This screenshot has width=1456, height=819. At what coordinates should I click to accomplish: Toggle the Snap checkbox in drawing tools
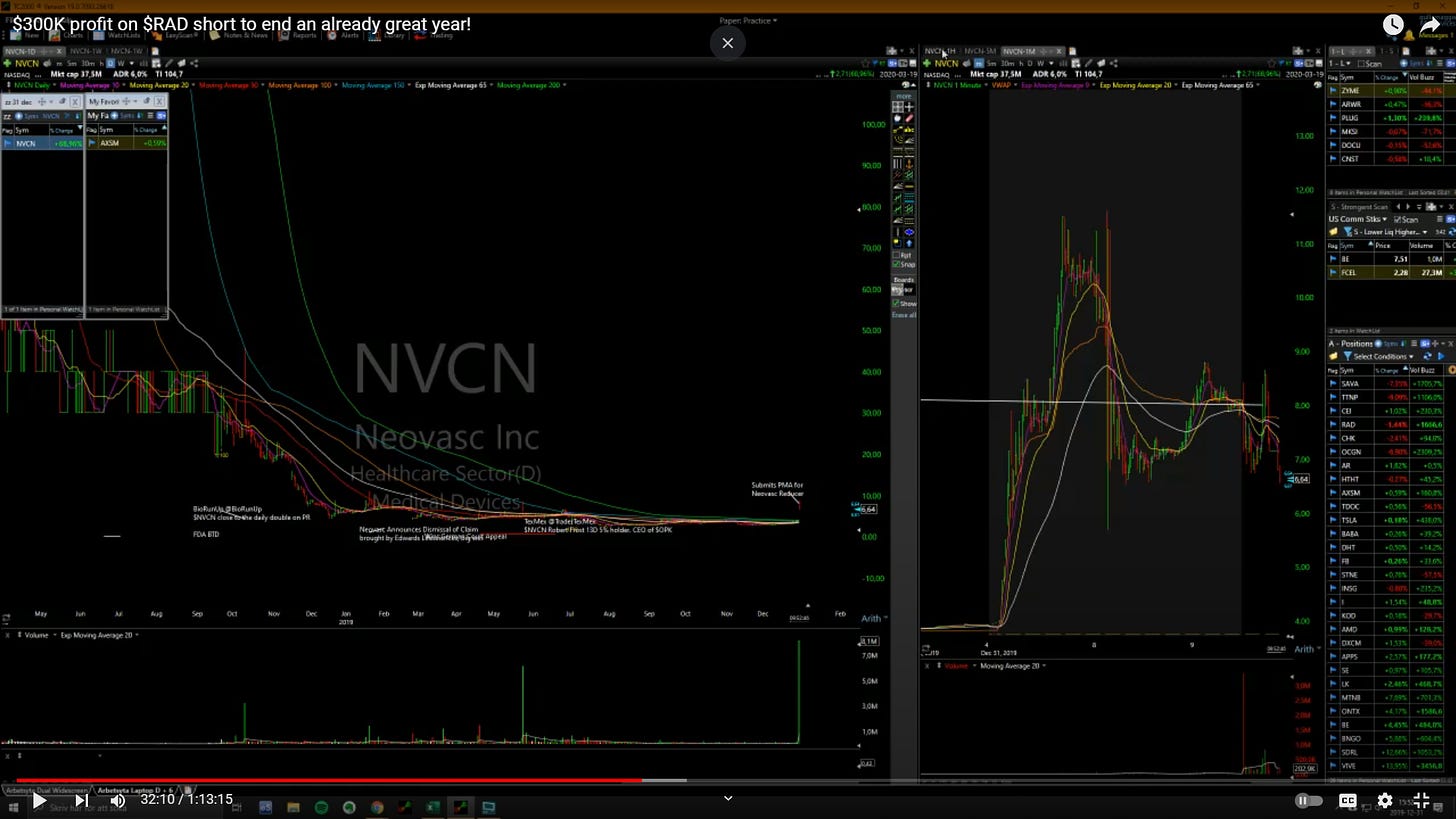[897, 265]
